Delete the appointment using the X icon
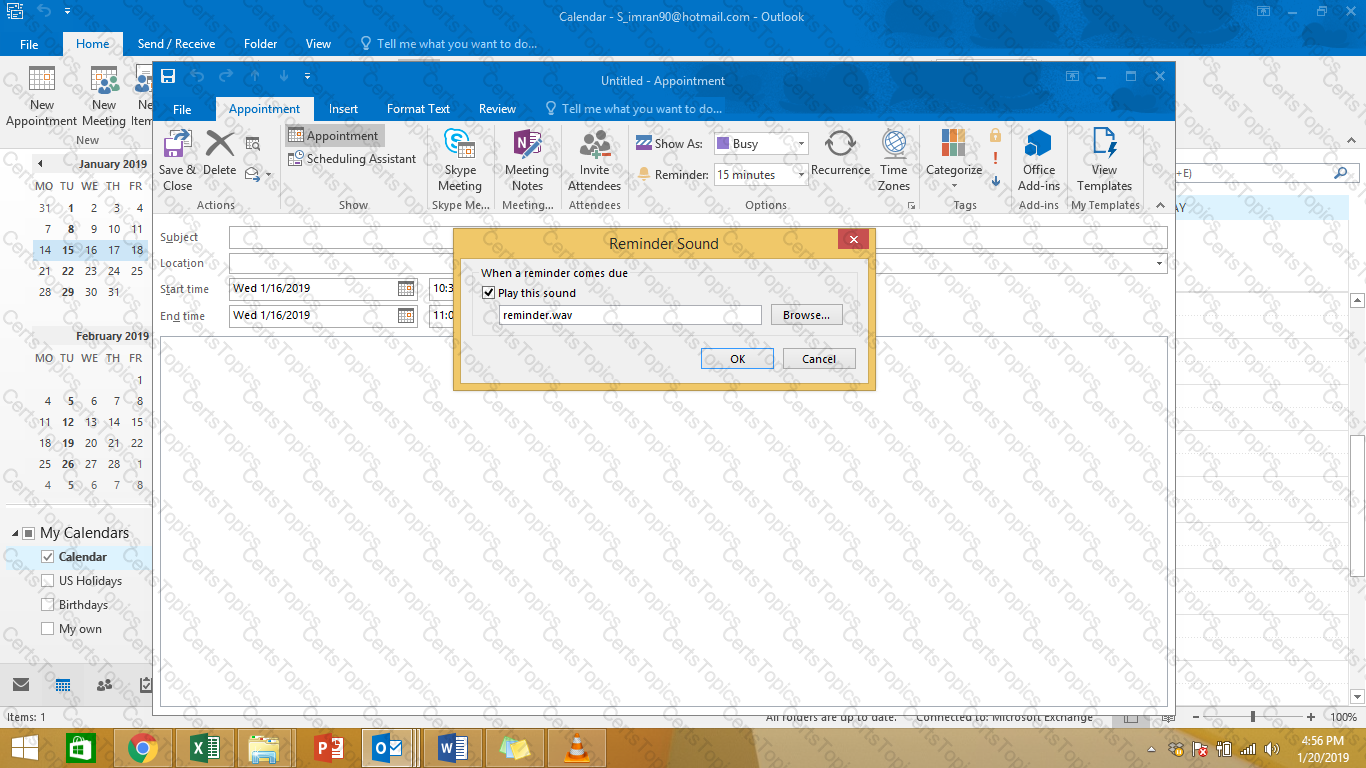 click(220, 153)
